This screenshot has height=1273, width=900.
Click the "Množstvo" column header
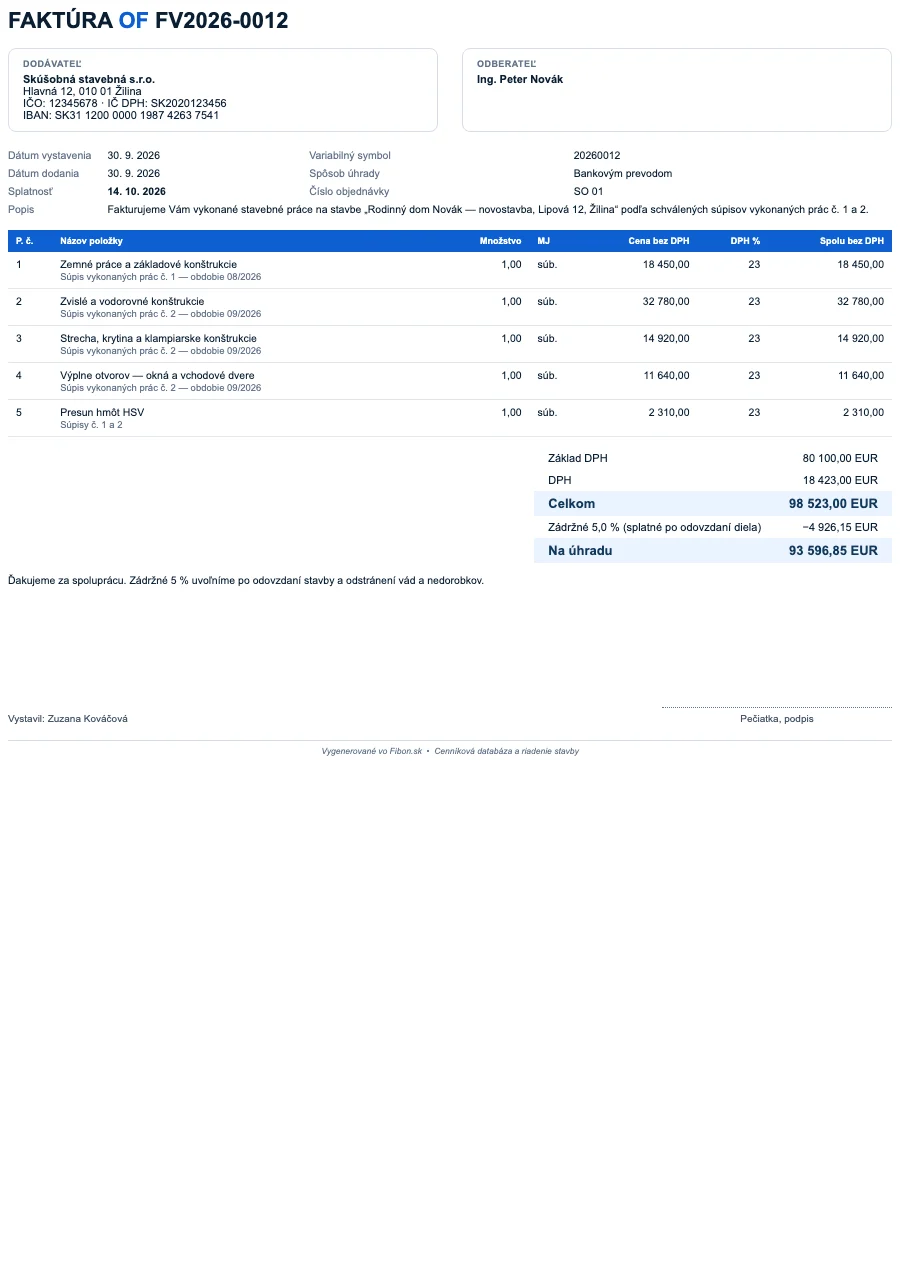point(500,241)
